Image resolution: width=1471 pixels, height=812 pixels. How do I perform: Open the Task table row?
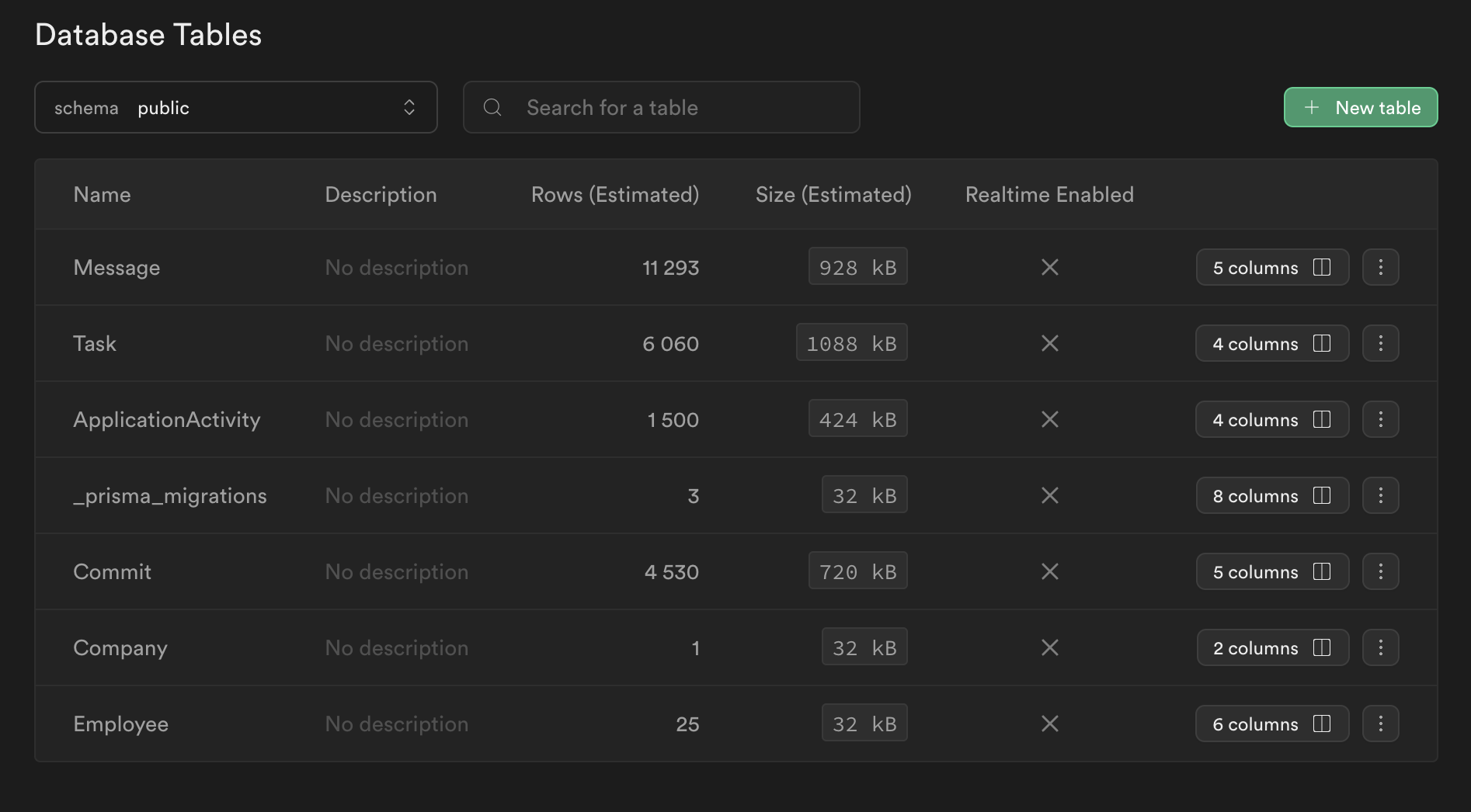click(95, 343)
